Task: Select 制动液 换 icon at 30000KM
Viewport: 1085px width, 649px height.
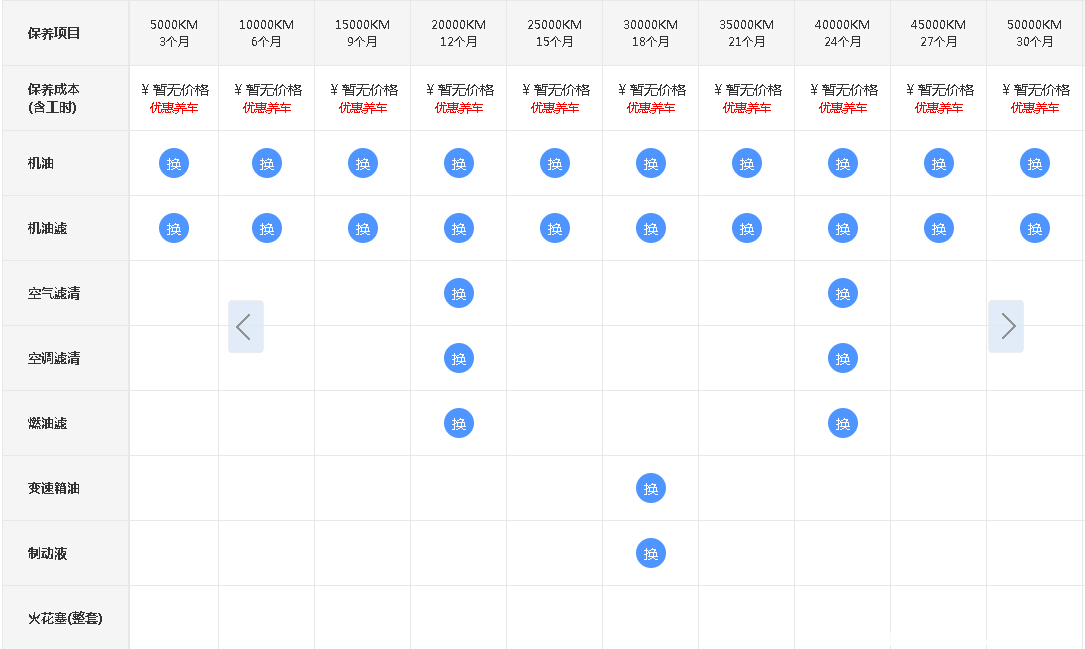Action: pyautogui.click(x=651, y=553)
